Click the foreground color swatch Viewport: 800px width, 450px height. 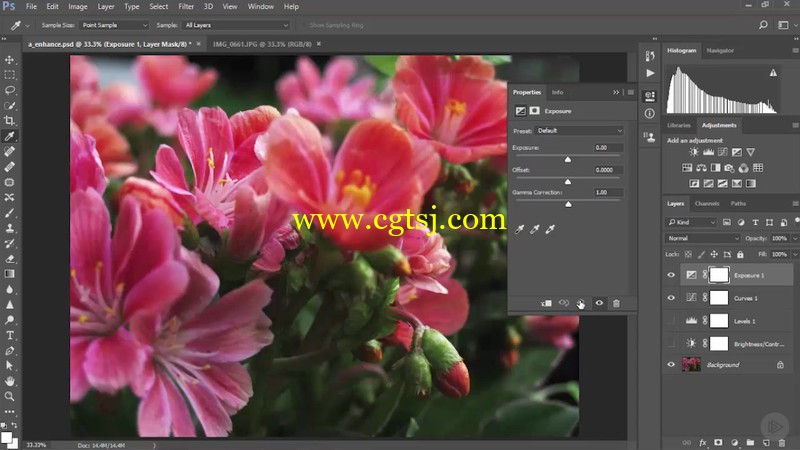[6, 437]
